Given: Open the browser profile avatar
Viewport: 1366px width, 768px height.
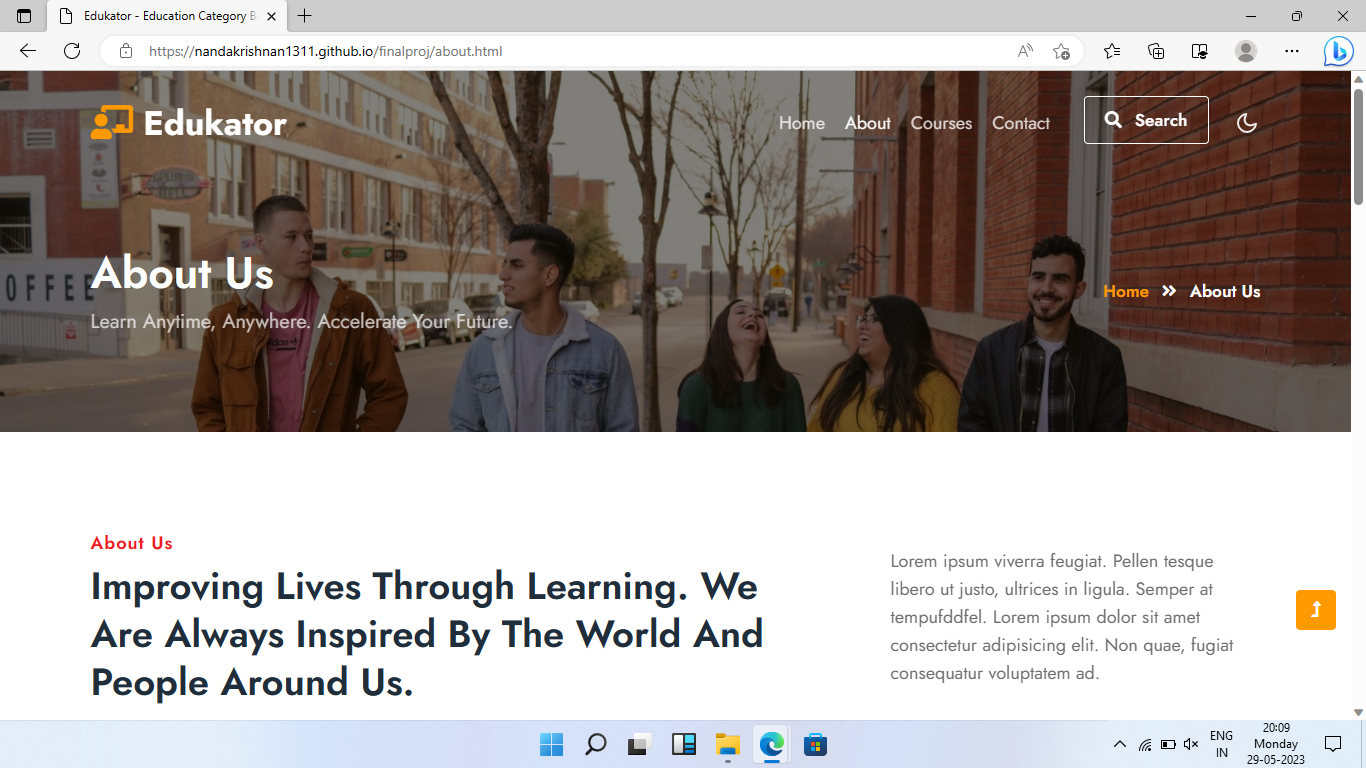Looking at the screenshot, I should pos(1246,50).
